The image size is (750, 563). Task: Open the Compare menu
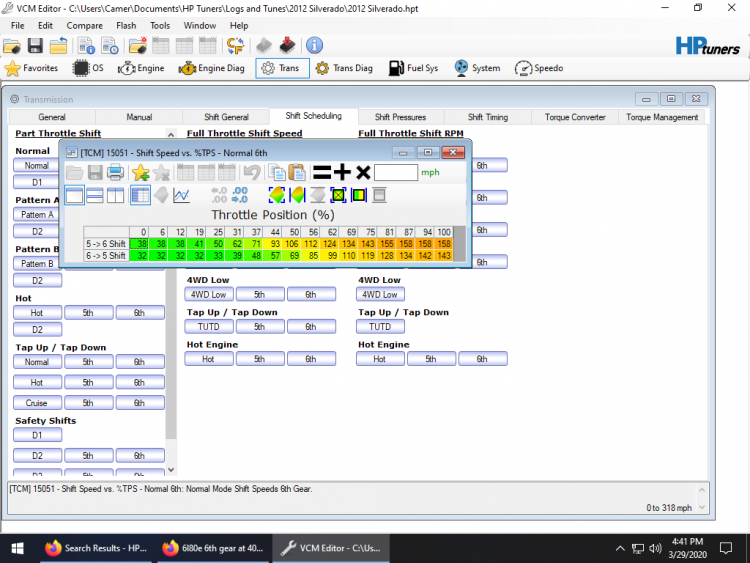[85, 26]
